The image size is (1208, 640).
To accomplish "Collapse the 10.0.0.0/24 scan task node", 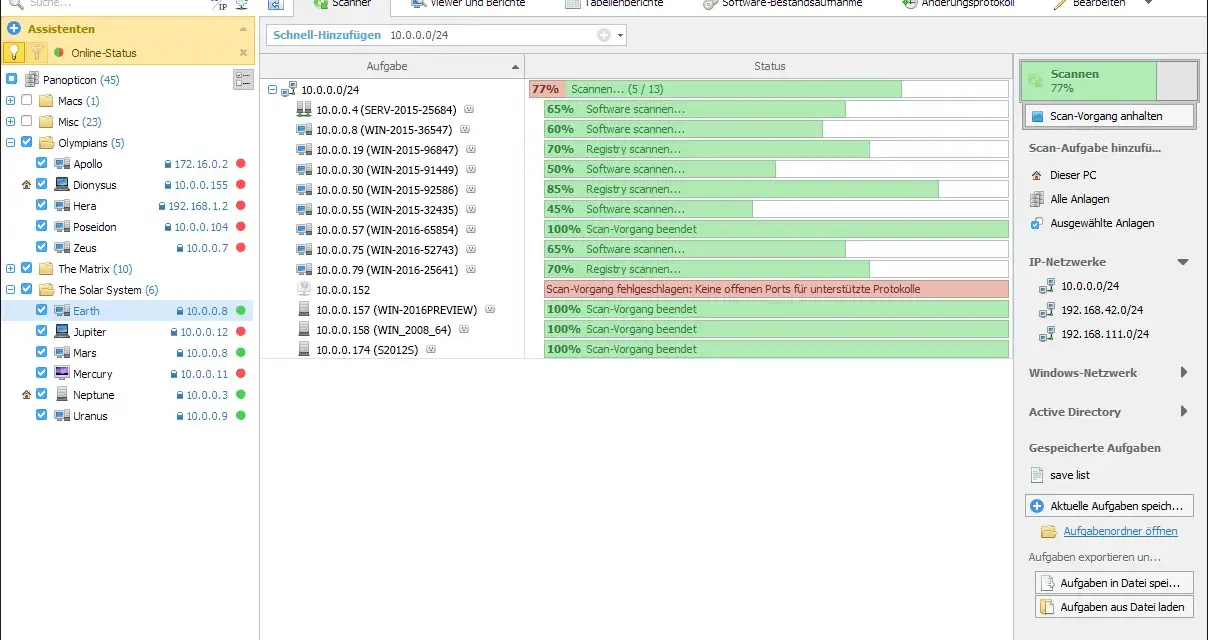I will (273, 90).
